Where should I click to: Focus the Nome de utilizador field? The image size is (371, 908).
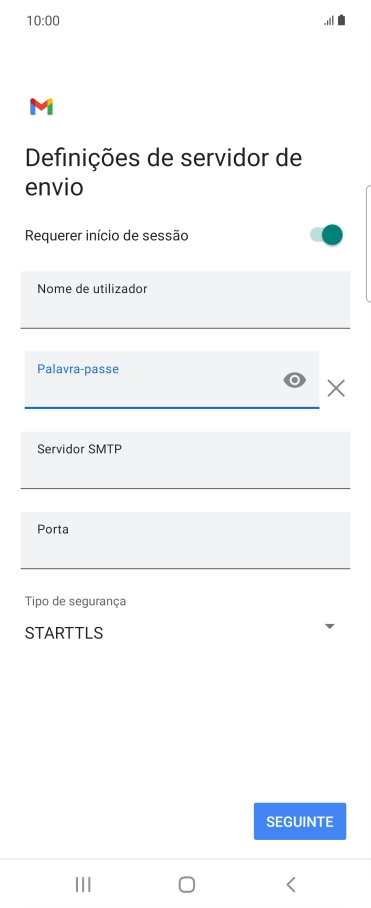coord(185,300)
